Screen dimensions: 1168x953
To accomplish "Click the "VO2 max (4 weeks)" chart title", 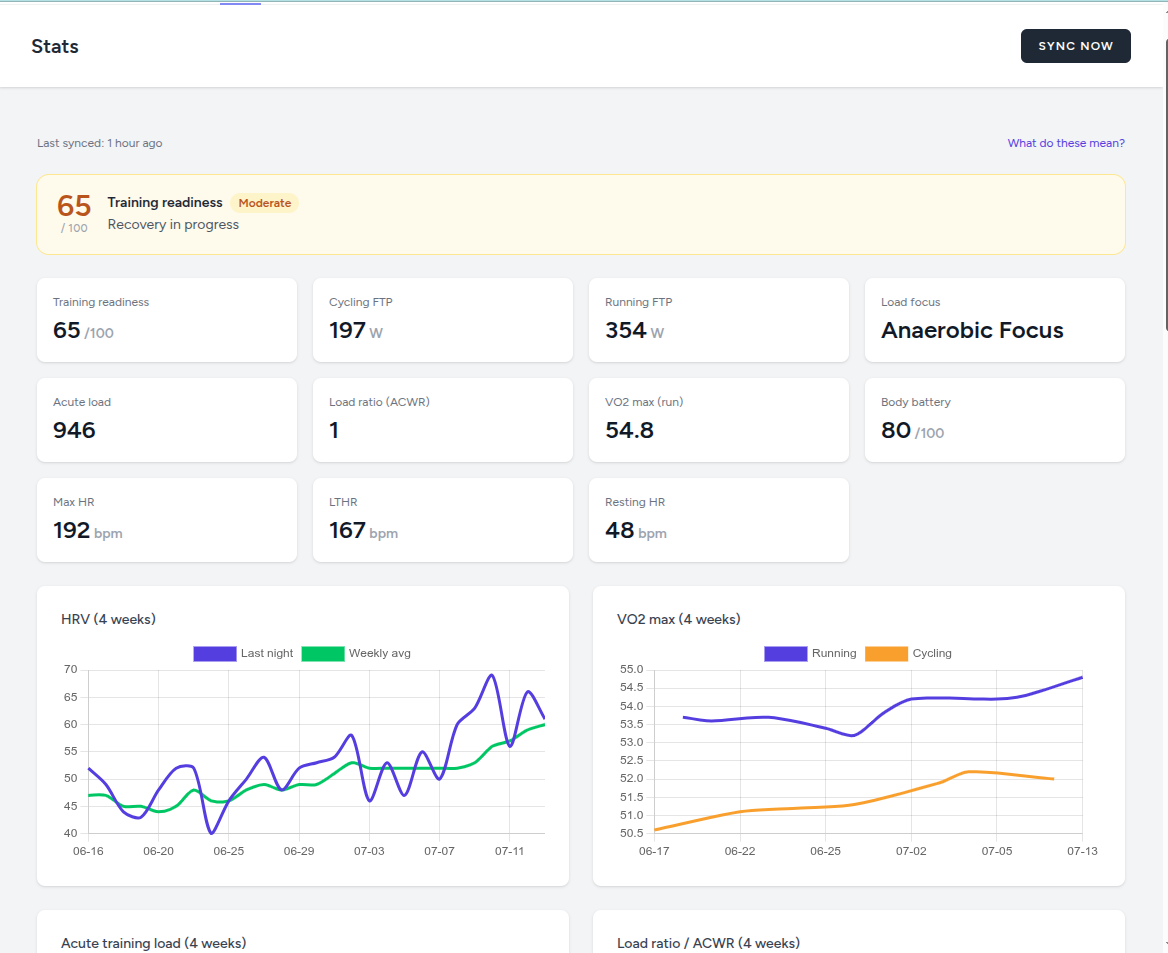I will (679, 619).
